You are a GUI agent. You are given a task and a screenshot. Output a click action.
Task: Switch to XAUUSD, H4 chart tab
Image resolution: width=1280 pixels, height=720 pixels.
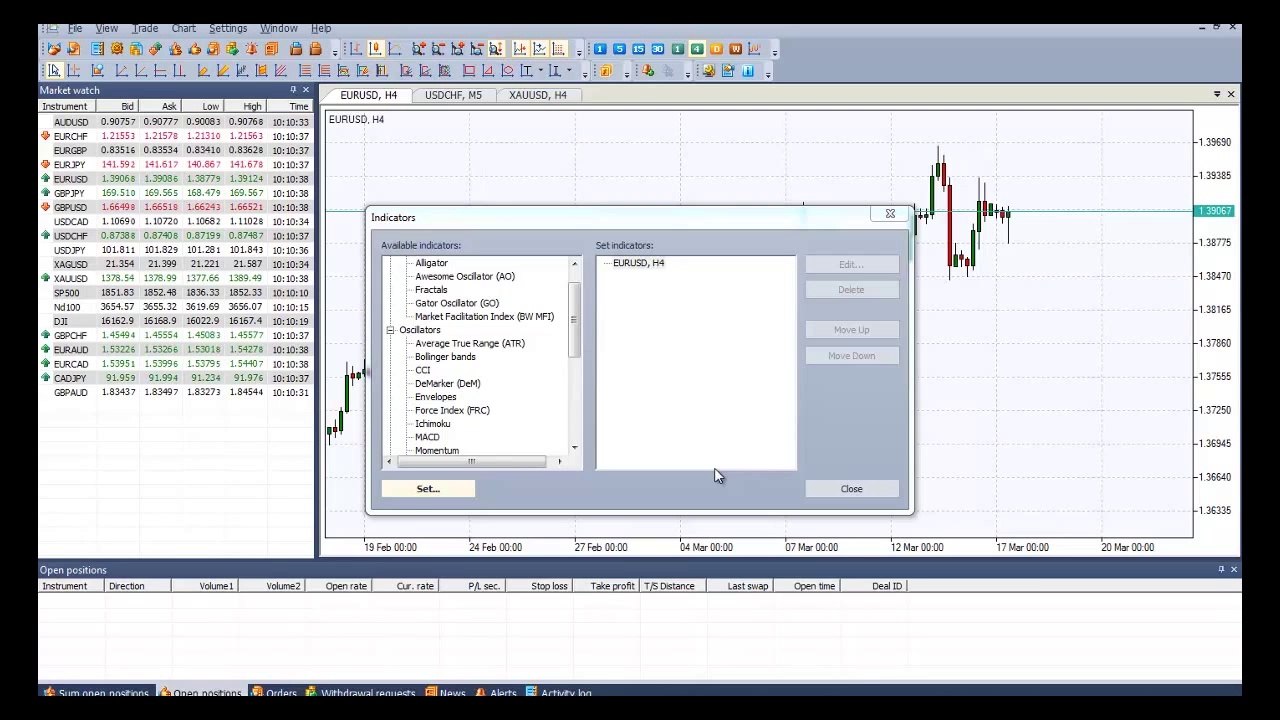(538, 95)
